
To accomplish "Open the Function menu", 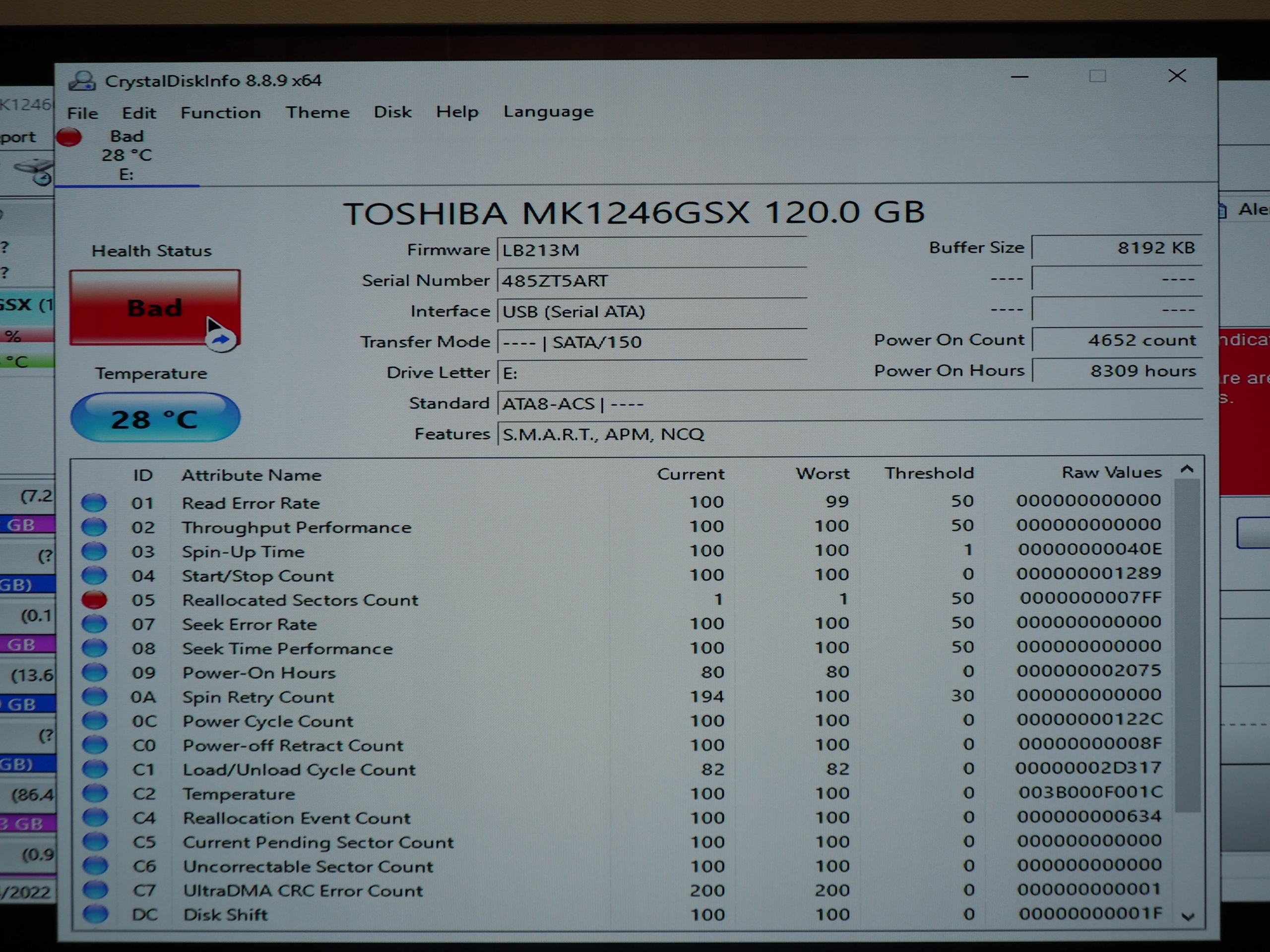I will click(x=220, y=113).
